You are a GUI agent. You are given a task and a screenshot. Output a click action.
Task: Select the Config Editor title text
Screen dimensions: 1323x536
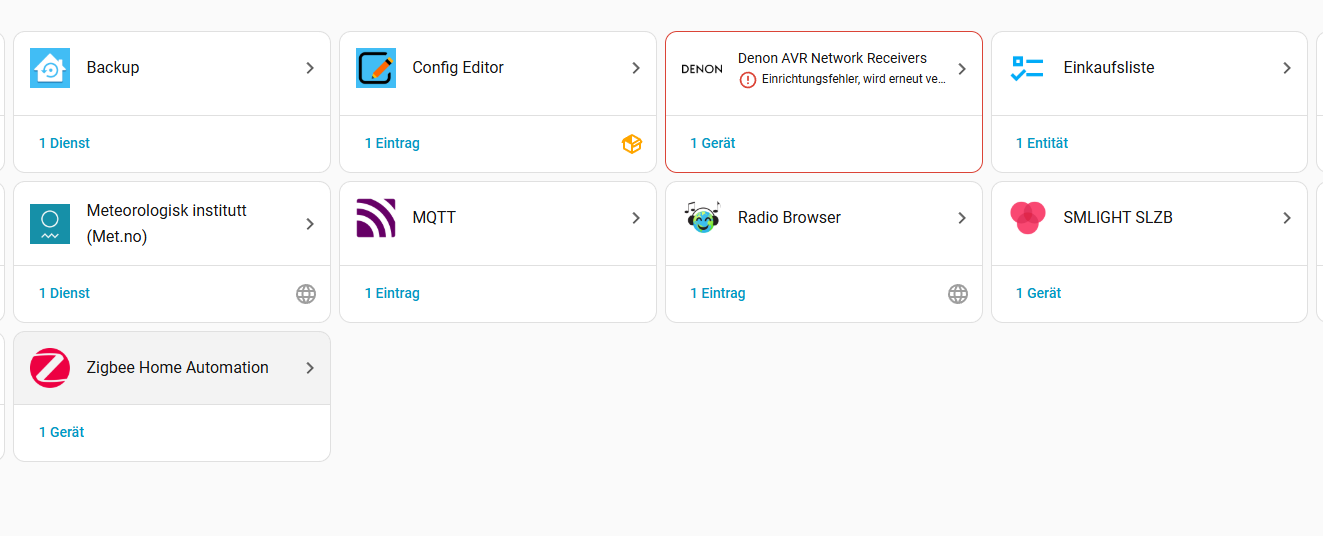[x=458, y=68]
